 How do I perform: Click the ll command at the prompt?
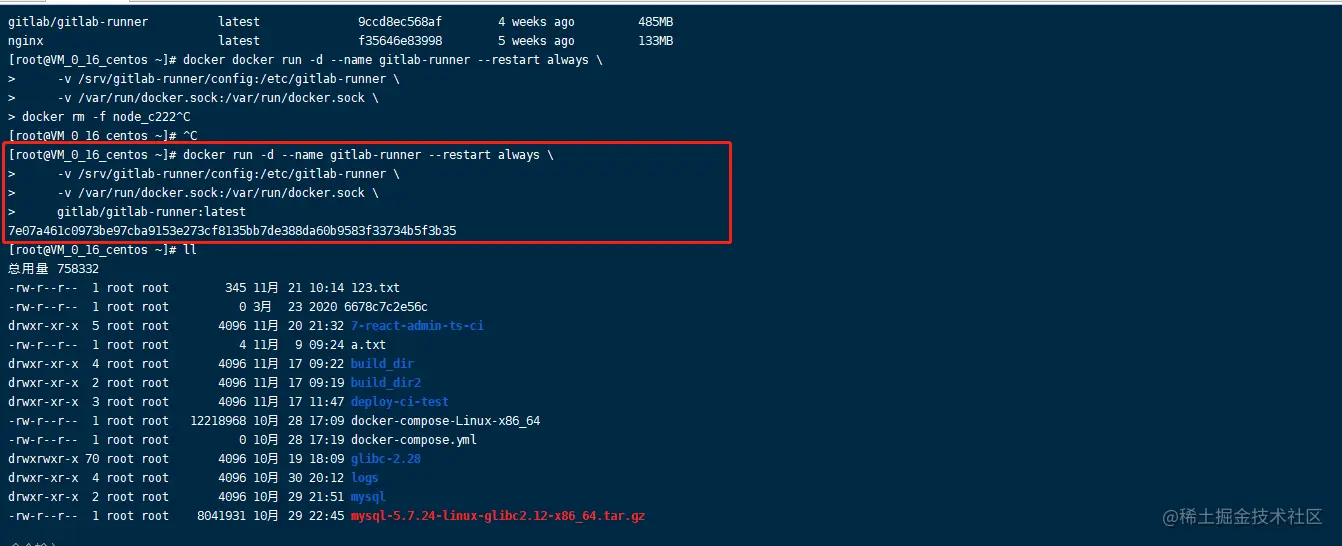(x=189, y=250)
